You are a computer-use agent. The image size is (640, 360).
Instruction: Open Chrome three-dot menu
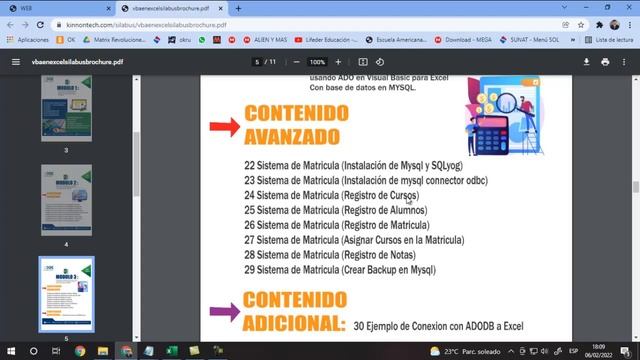(630, 25)
